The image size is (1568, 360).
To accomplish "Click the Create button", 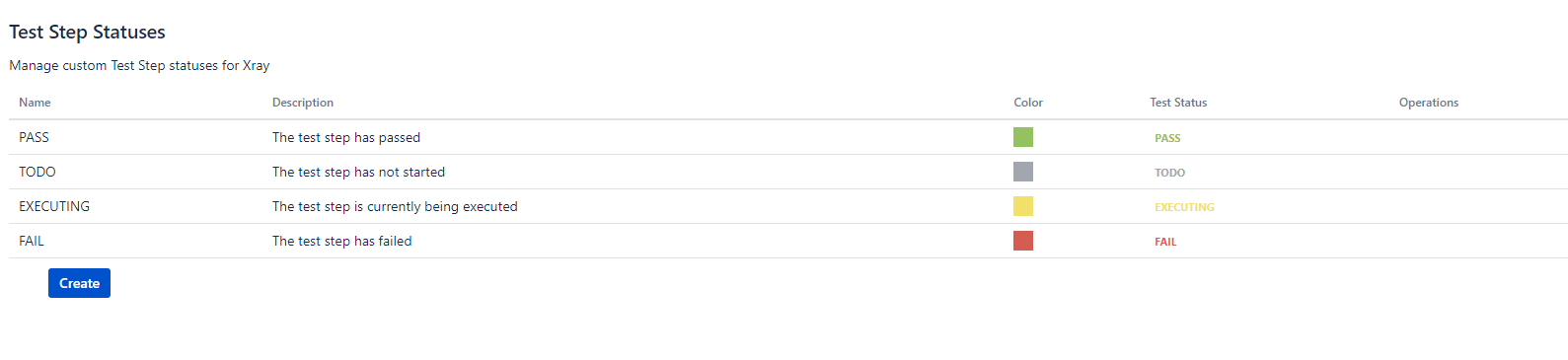I will [x=79, y=283].
